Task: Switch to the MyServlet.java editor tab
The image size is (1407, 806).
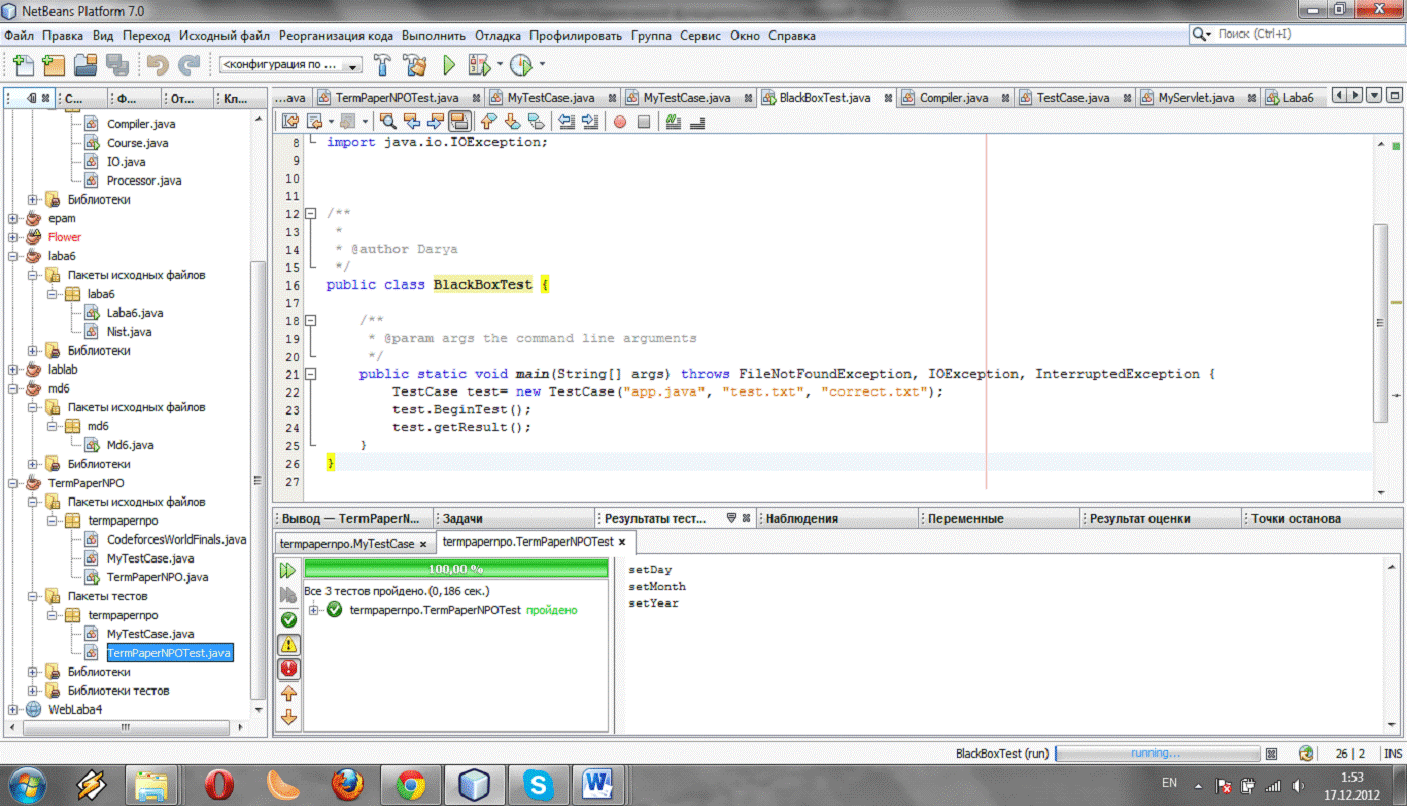Action: [x=1195, y=98]
